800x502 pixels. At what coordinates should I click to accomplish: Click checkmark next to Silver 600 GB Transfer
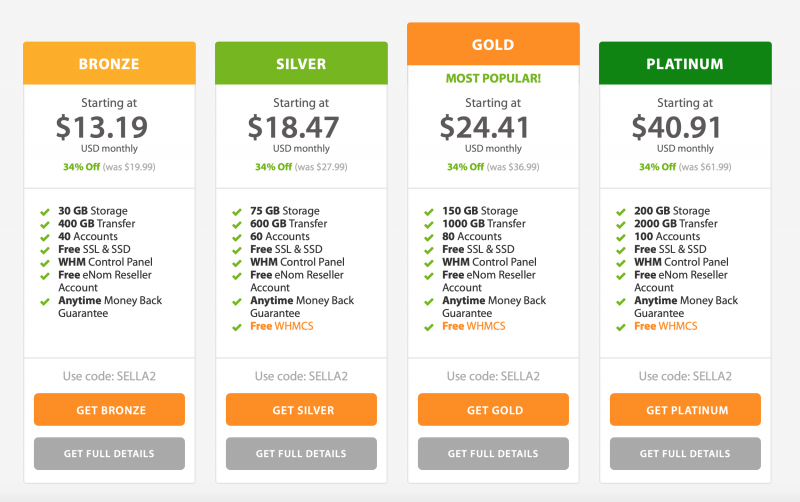click(x=237, y=225)
